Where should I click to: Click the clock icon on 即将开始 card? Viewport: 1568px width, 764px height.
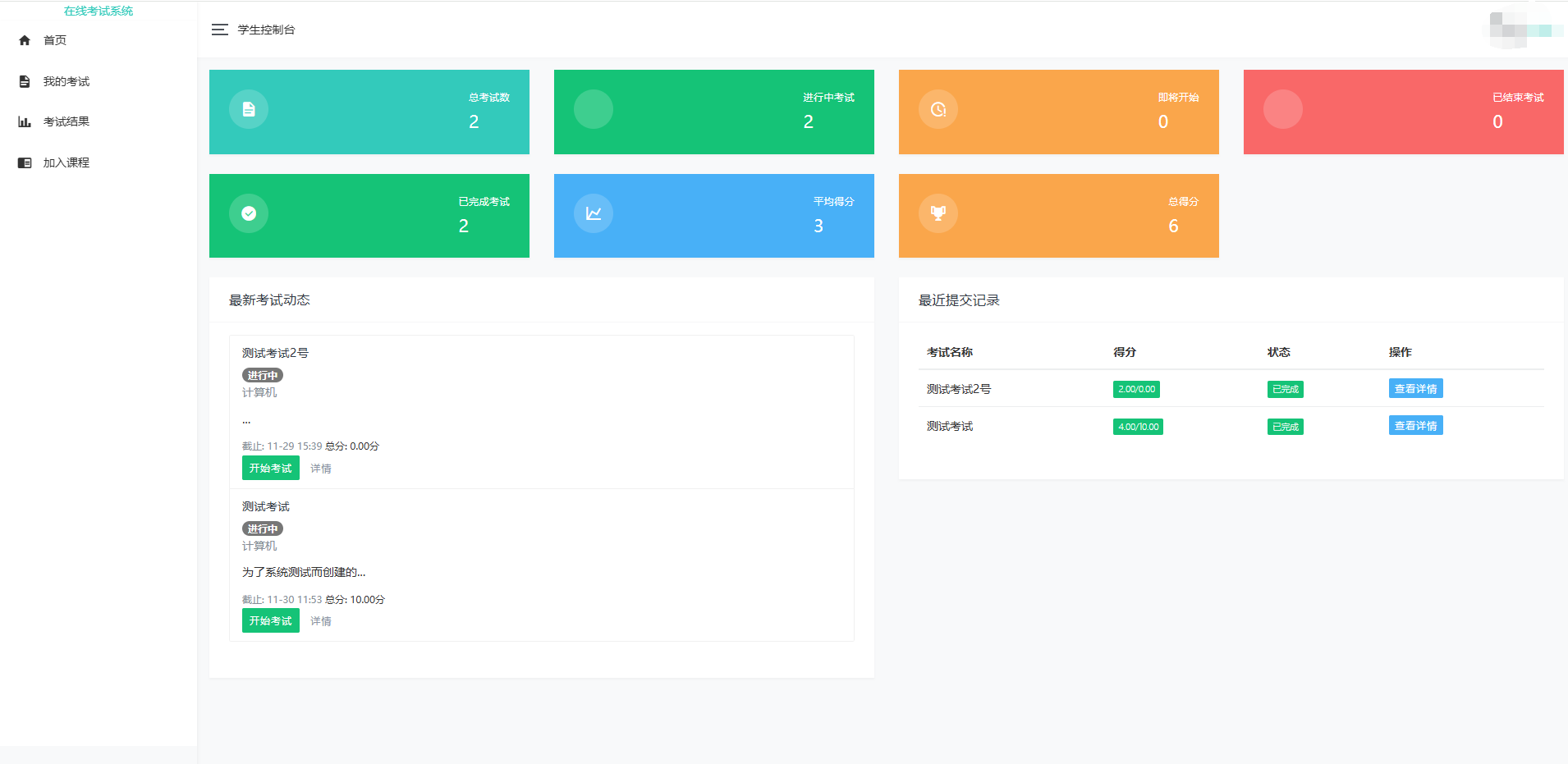click(x=938, y=109)
